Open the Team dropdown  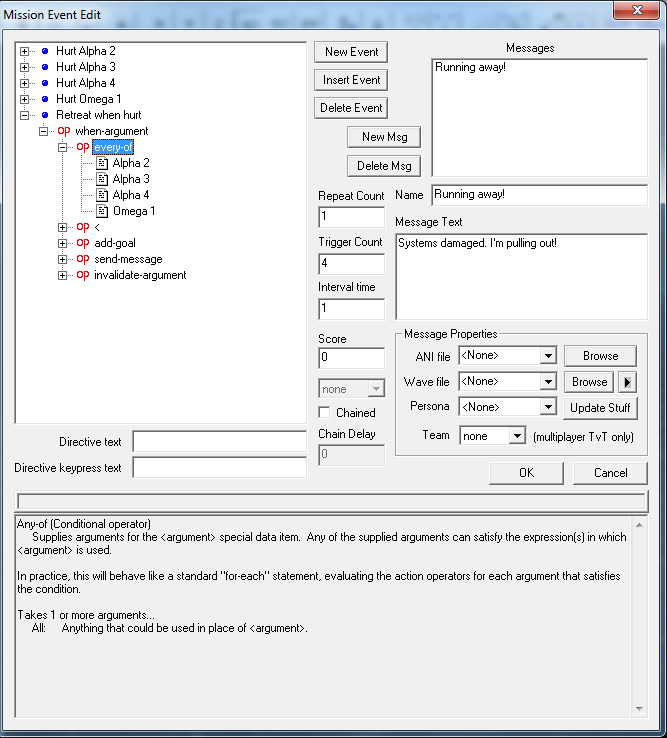click(516, 437)
